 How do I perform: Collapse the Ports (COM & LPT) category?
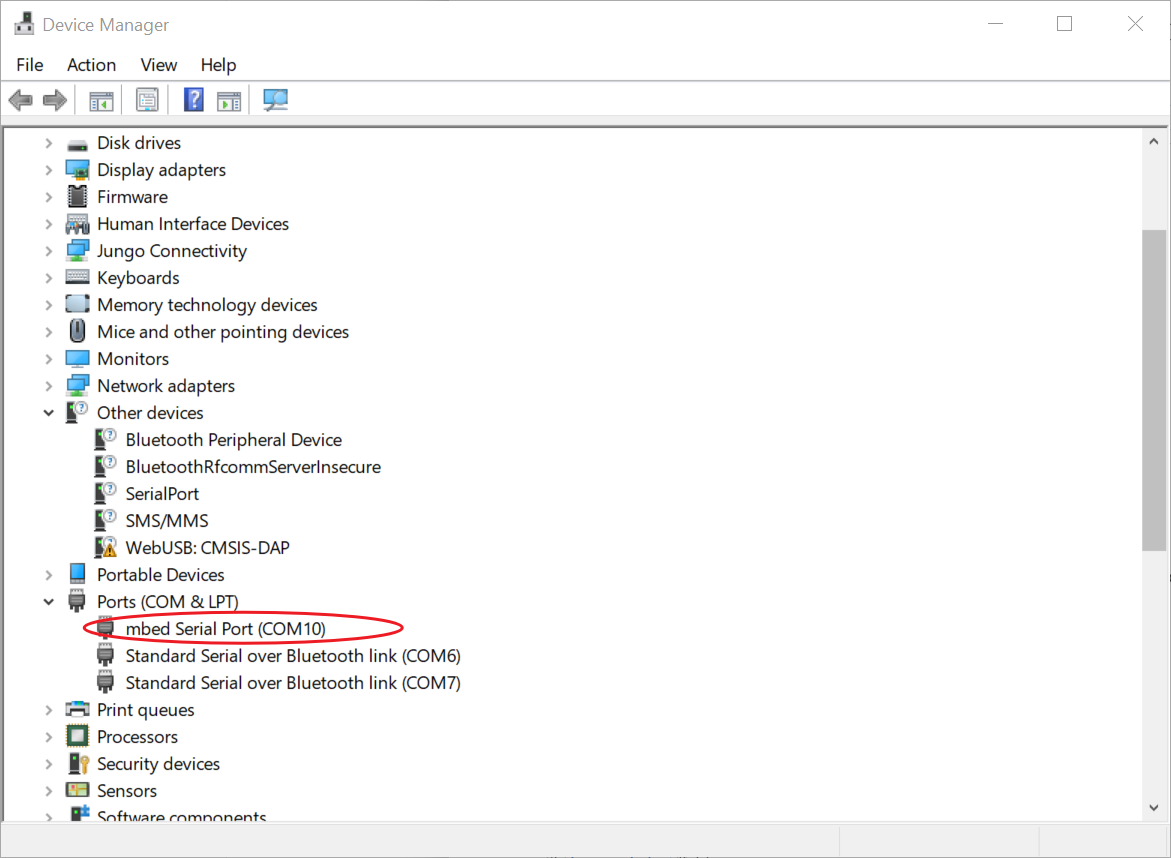coord(48,601)
